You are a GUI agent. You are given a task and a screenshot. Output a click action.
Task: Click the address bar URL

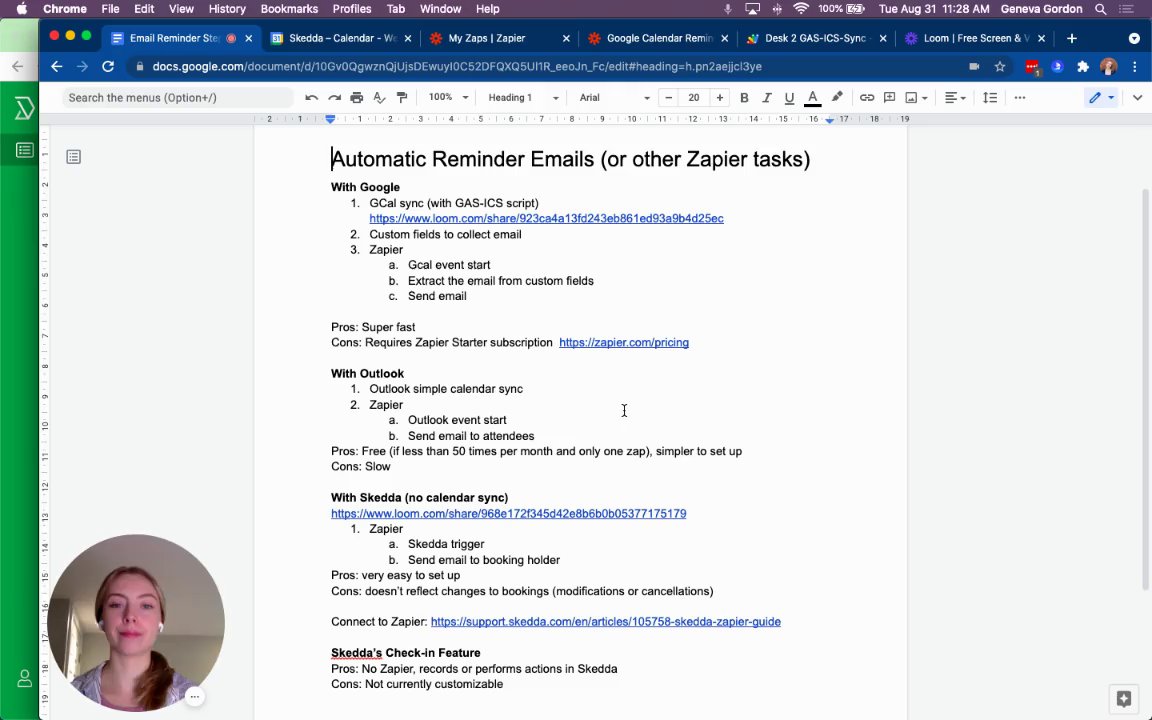tap(457, 67)
